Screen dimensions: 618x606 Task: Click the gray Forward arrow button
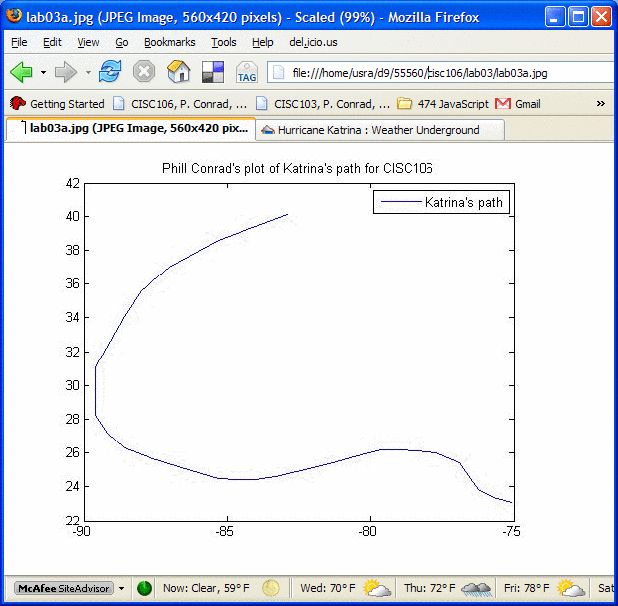point(65,72)
